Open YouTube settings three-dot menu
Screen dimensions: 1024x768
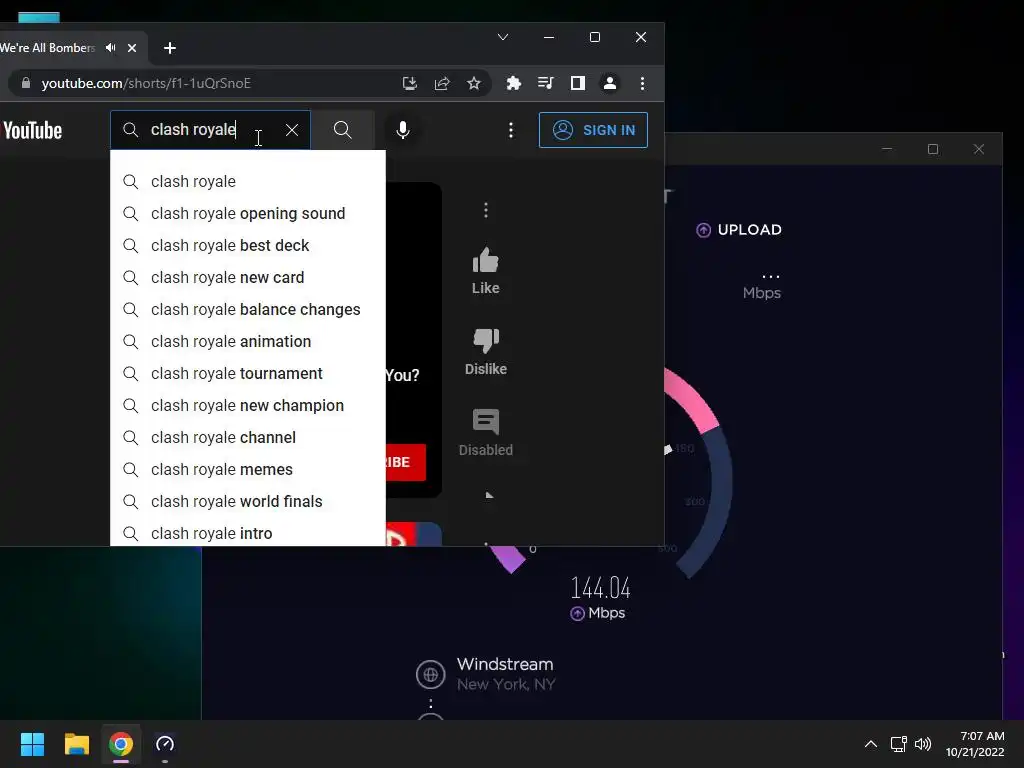click(x=511, y=130)
